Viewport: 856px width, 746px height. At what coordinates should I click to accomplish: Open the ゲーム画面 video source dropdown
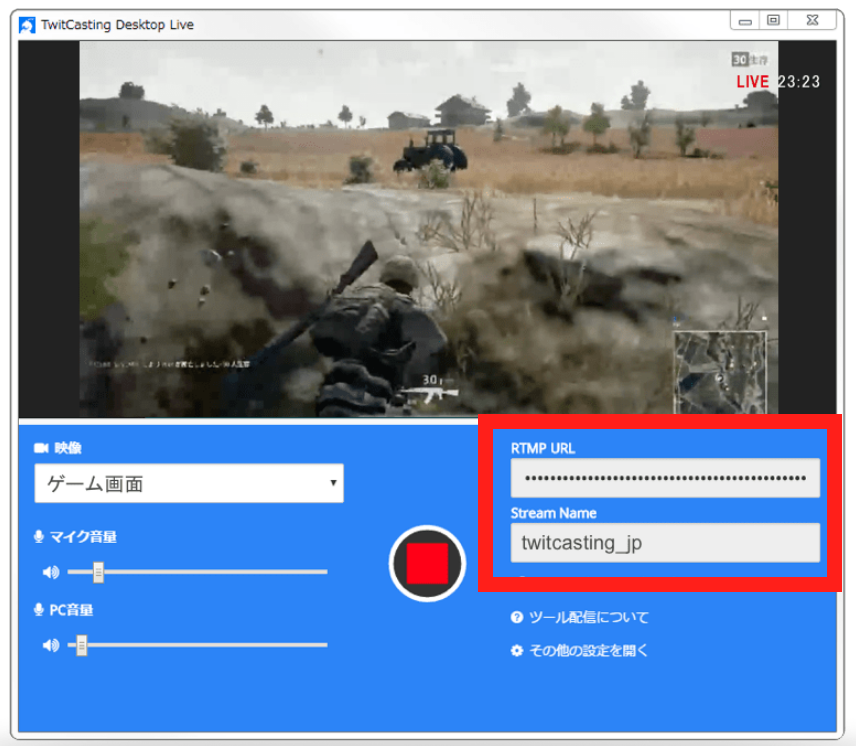pos(189,484)
